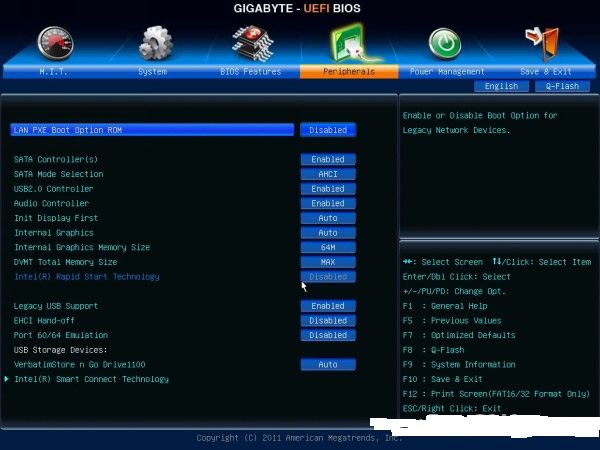
Task: Select Intel(R) Rapid Start Technology label
Action: click(x=87, y=277)
